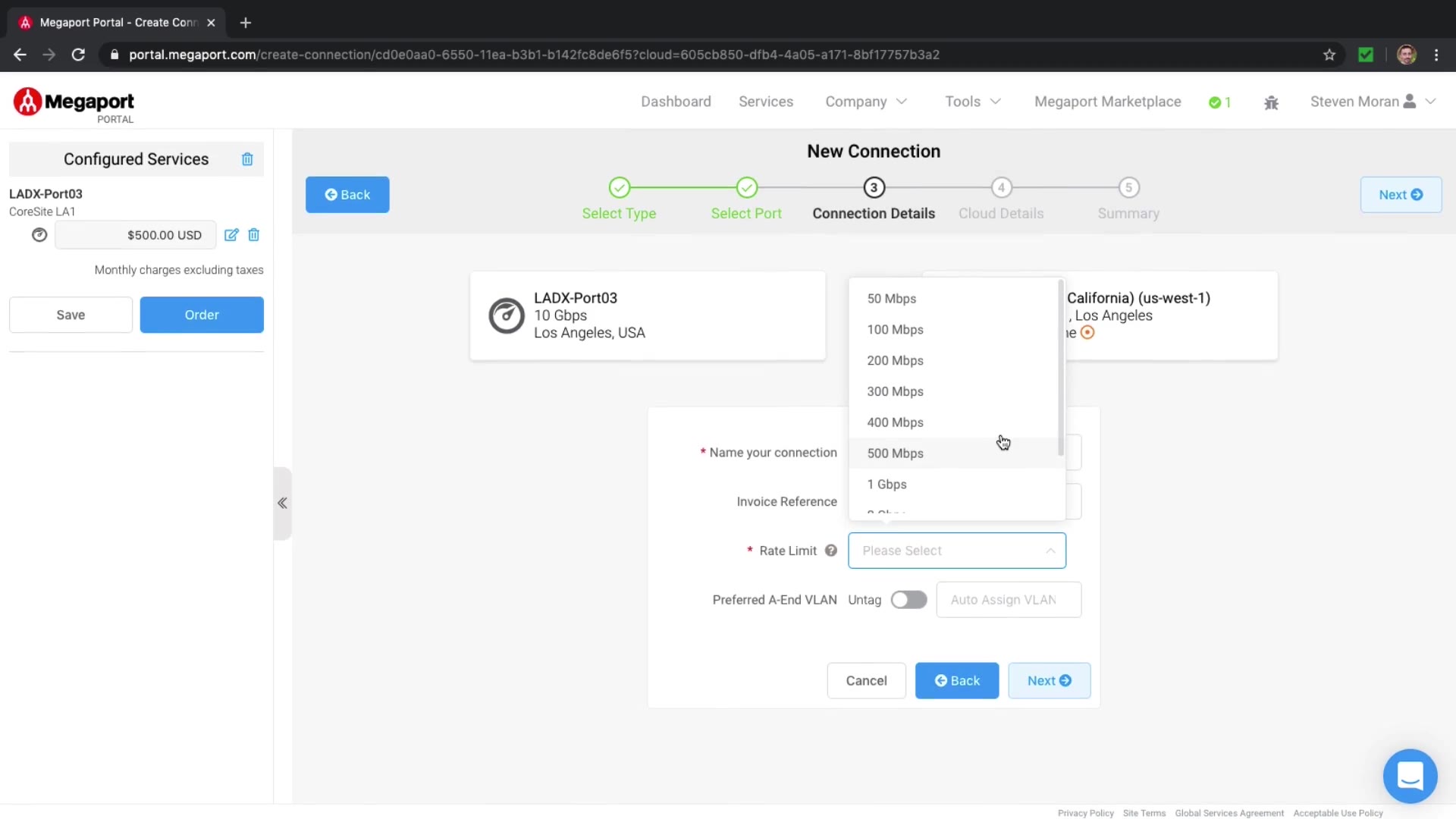Choose 1 Gbps from rate list
The image size is (1456, 819).
[887, 485]
